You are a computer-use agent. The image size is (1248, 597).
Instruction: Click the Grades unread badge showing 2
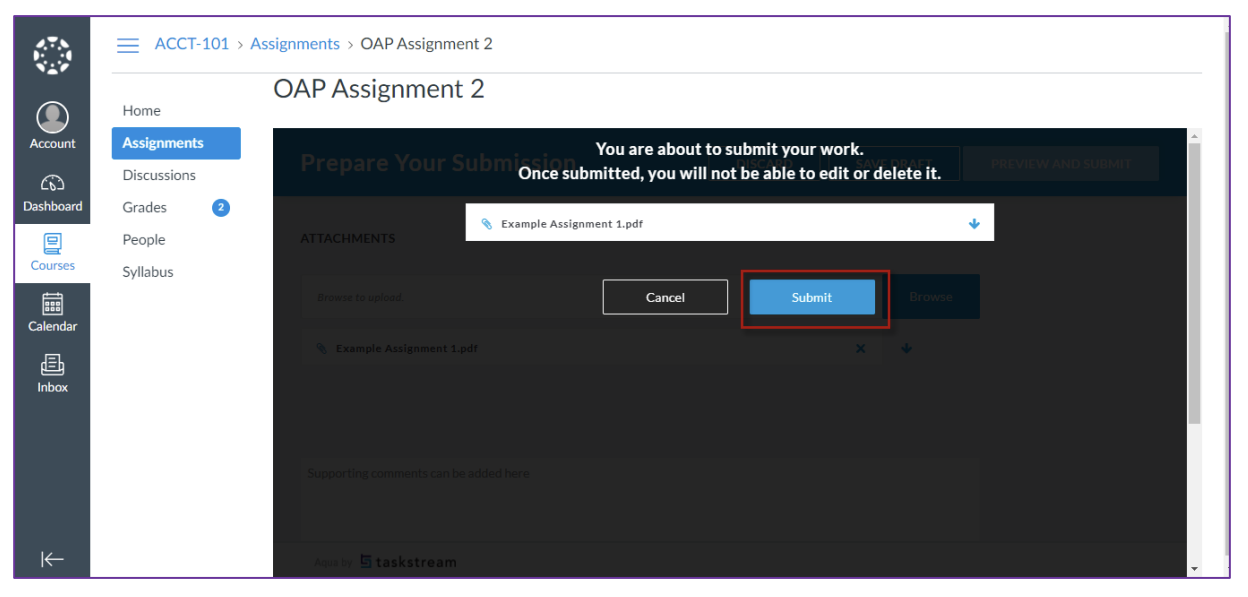pos(221,208)
